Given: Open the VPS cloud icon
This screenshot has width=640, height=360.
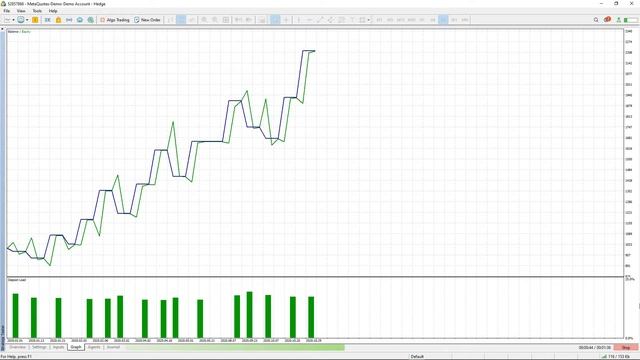Looking at the screenshot, I should coord(80,20).
